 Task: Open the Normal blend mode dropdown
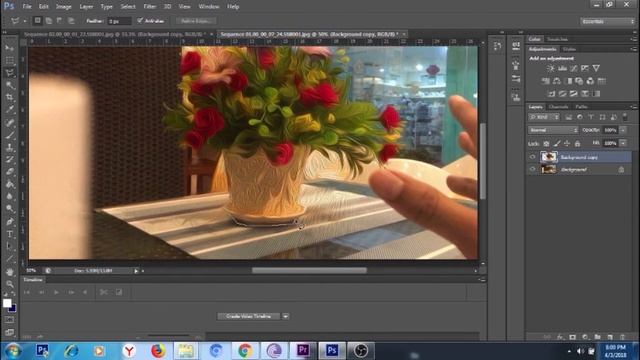(553, 130)
